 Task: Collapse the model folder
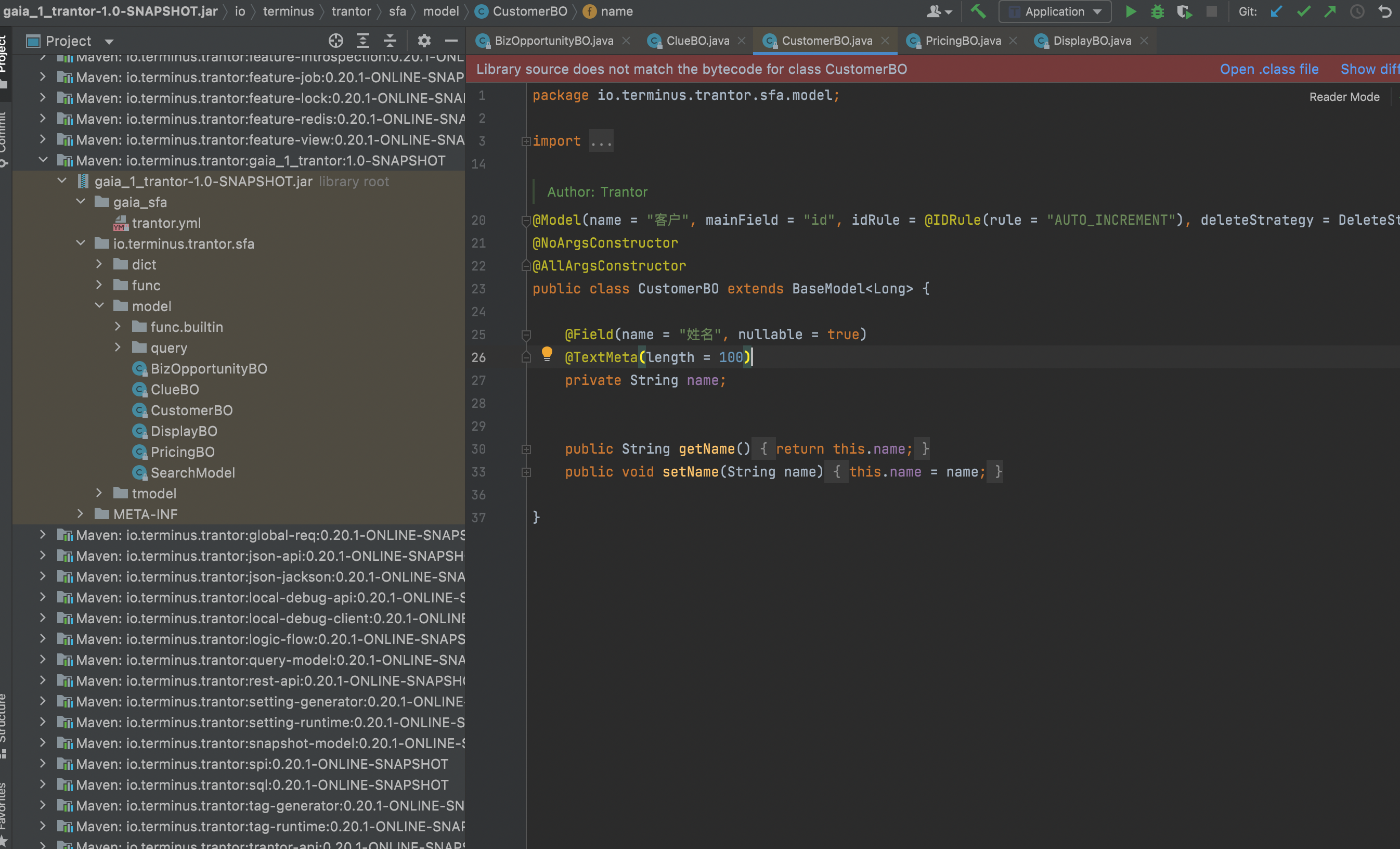[x=99, y=306]
